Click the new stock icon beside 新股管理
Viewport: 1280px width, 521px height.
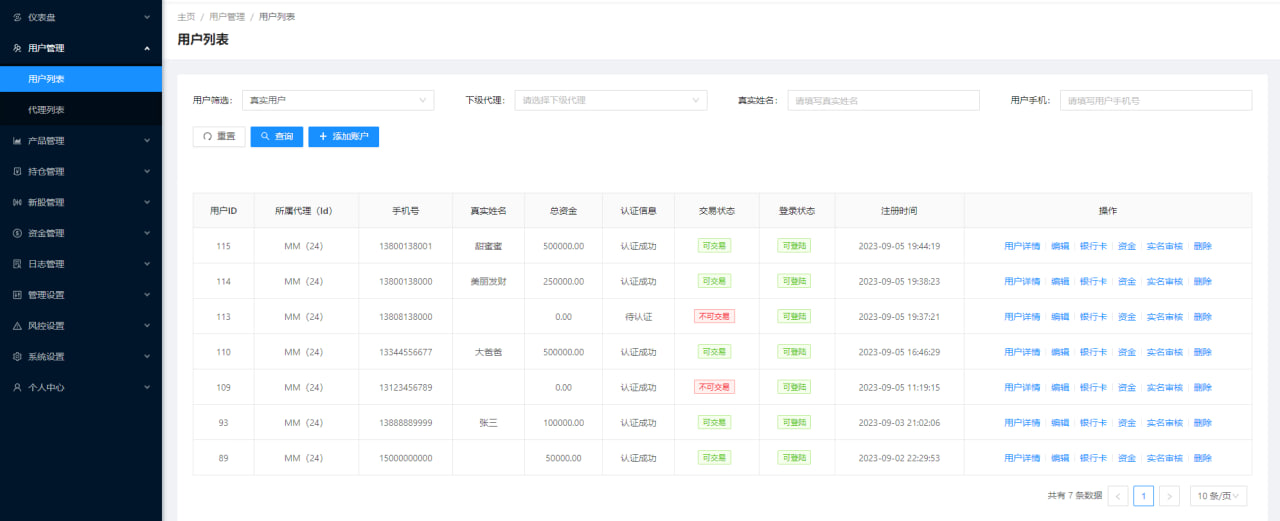(17, 203)
